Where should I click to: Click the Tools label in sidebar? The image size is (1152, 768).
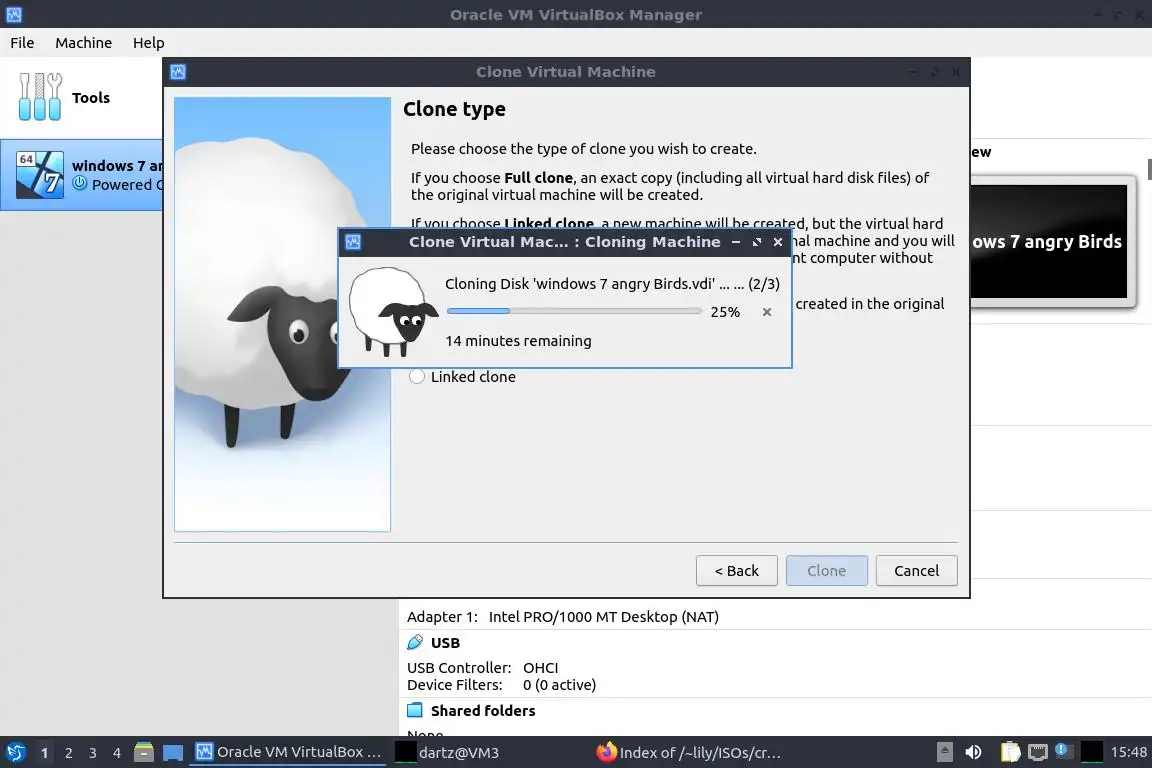90,98
